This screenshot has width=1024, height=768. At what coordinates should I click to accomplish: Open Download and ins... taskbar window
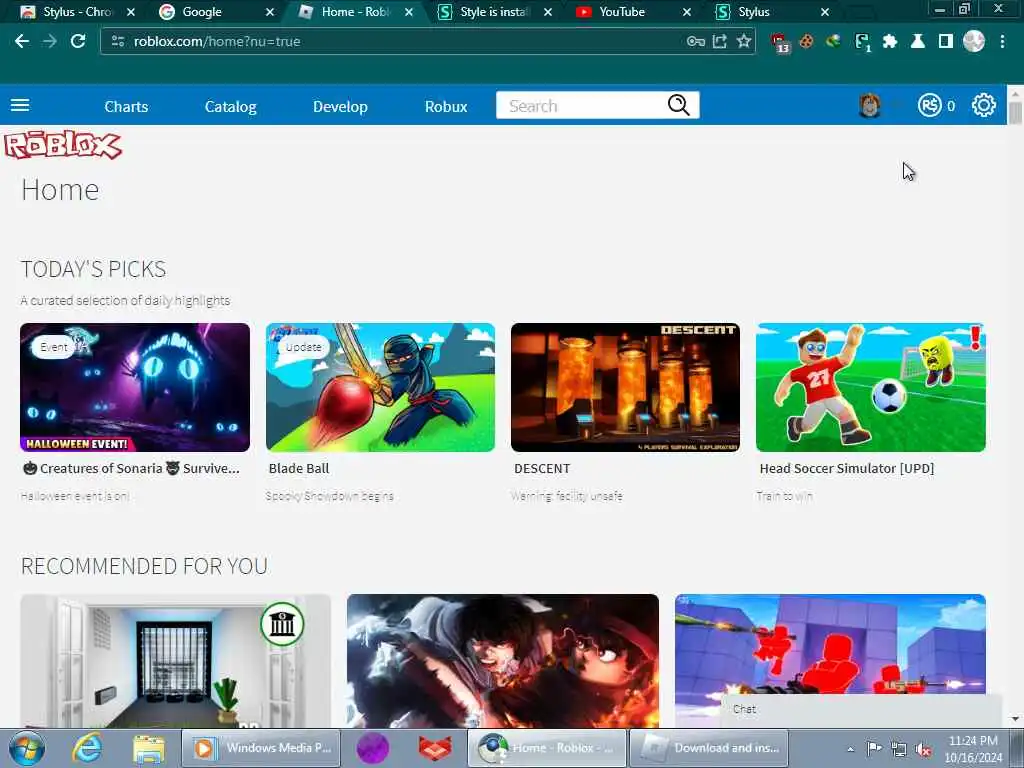708,748
